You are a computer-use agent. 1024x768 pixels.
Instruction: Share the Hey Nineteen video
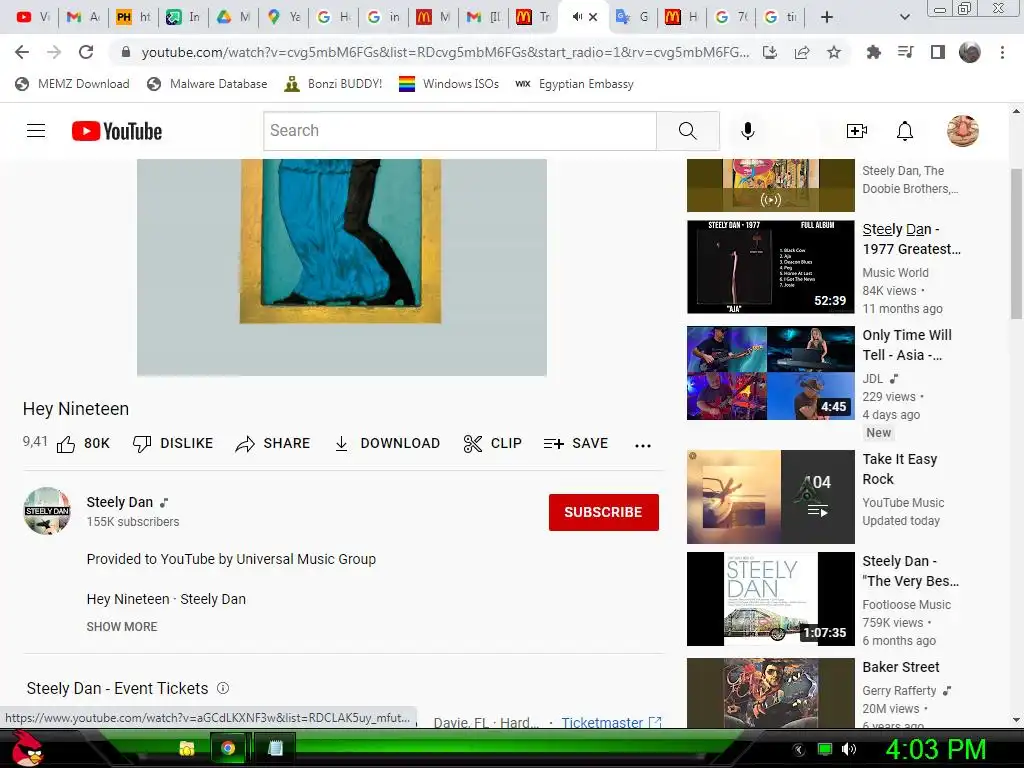click(x=273, y=443)
